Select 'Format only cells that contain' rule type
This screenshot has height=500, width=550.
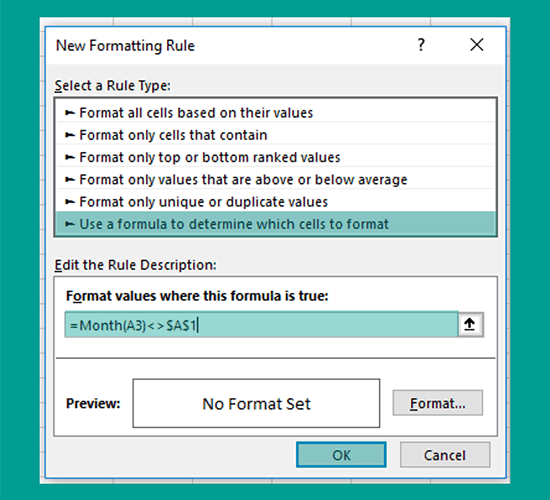tap(275, 135)
